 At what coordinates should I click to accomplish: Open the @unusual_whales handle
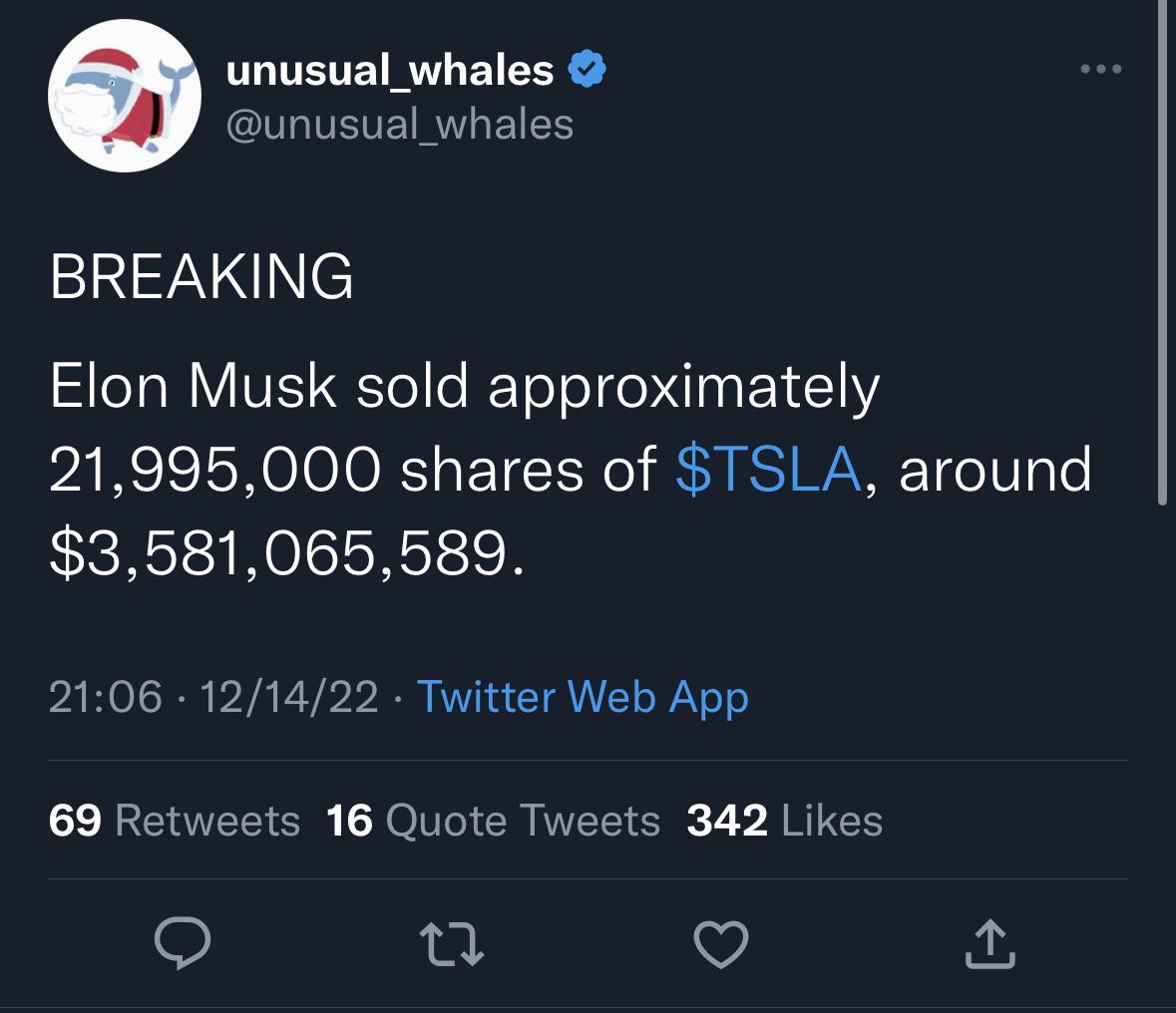click(400, 125)
